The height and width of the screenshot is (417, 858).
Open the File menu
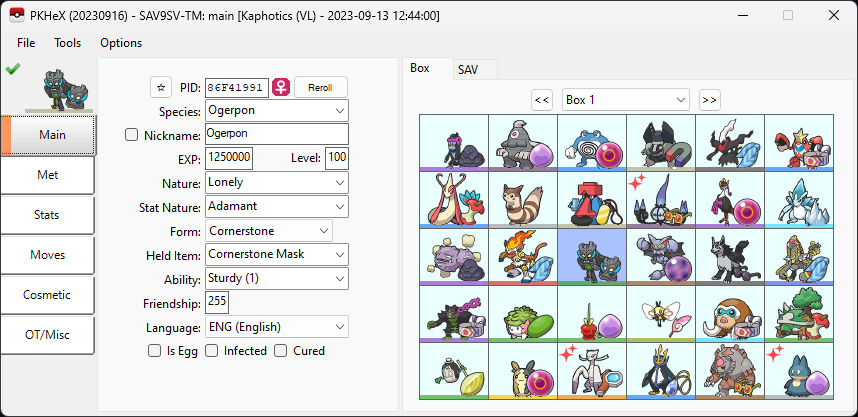pos(26,43)
